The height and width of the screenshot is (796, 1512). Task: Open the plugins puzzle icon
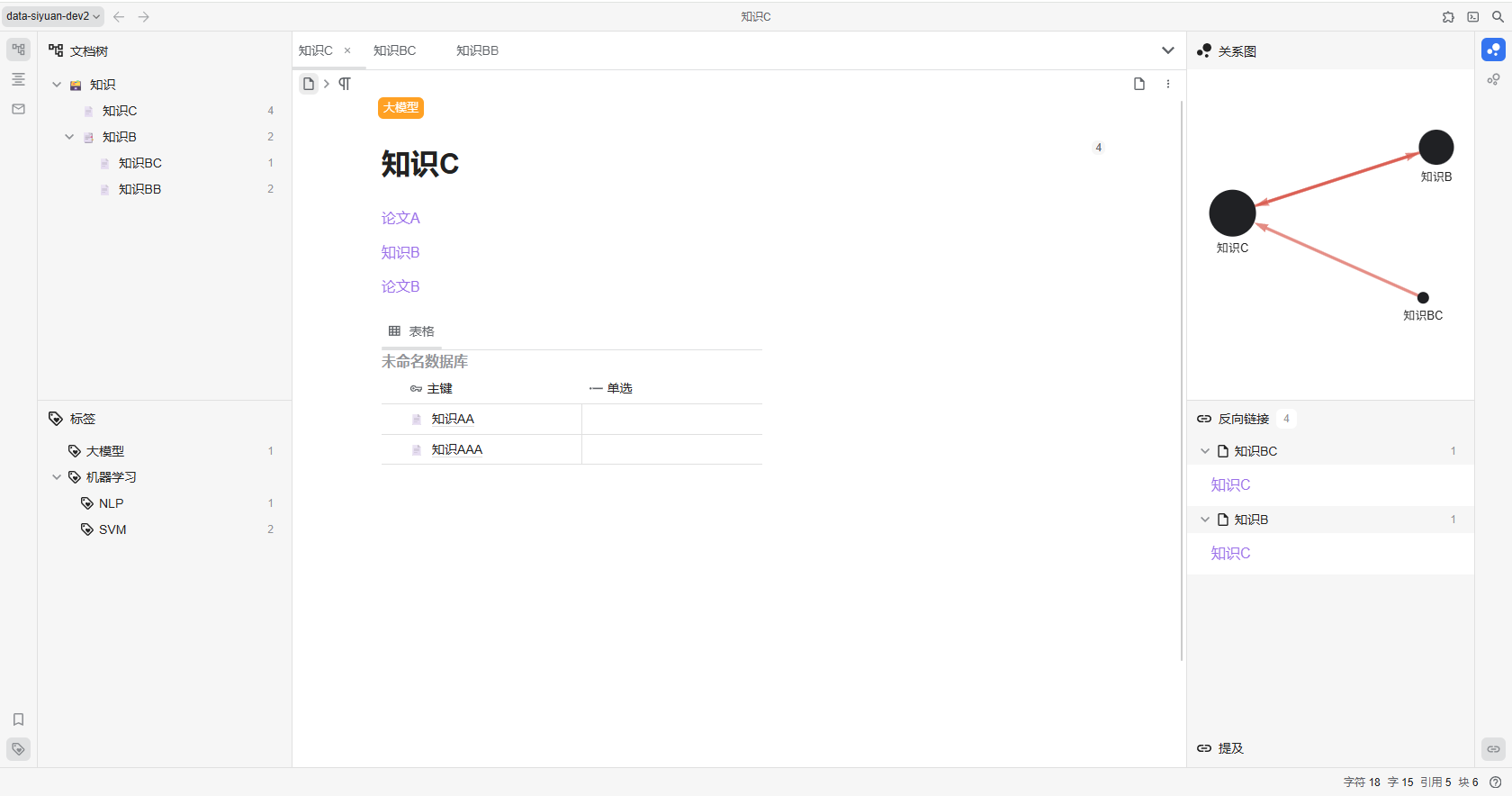pyautogui.click(x=1448, y=16)
